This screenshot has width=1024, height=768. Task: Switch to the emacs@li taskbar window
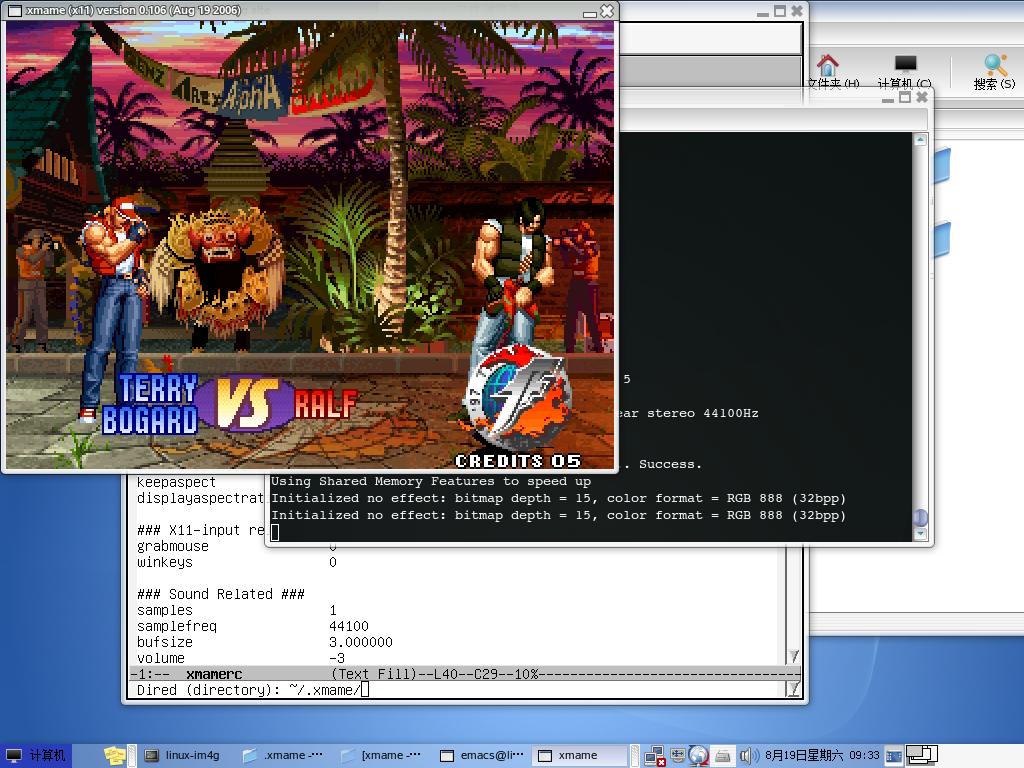point(483,756)
